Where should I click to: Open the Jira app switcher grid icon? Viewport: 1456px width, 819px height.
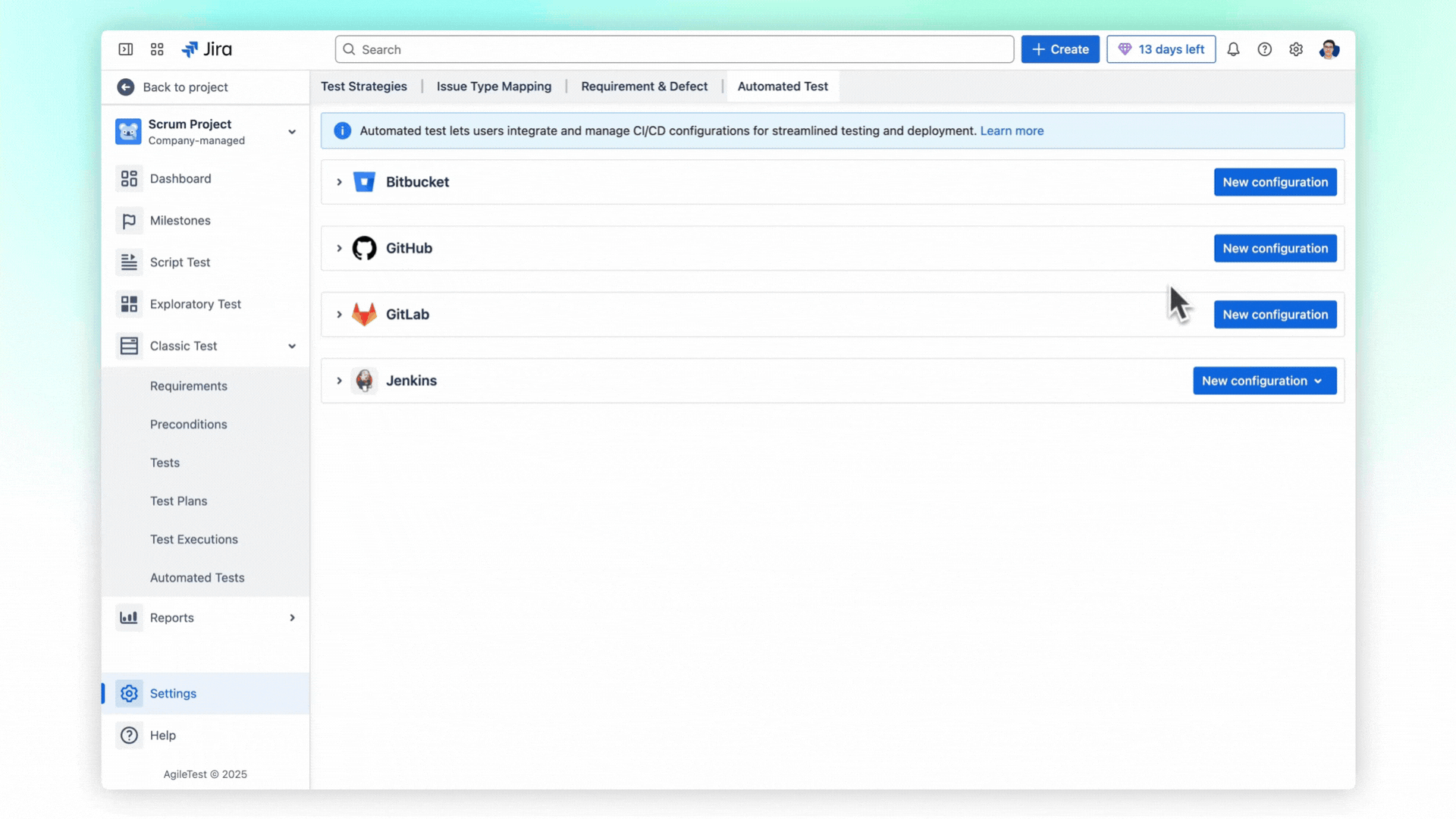157,49
